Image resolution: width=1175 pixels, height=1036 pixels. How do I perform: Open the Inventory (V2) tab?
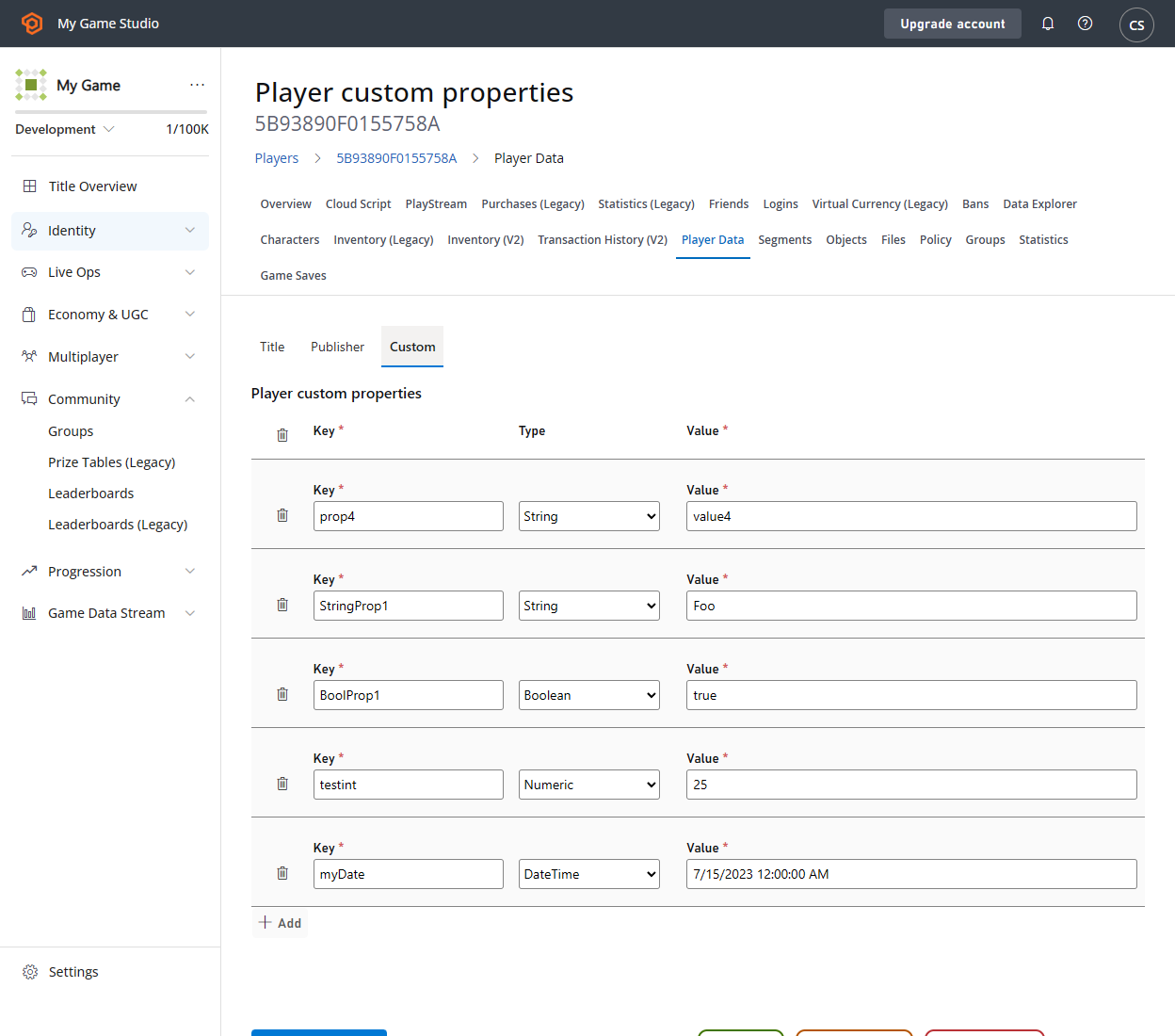coord(486,240)
